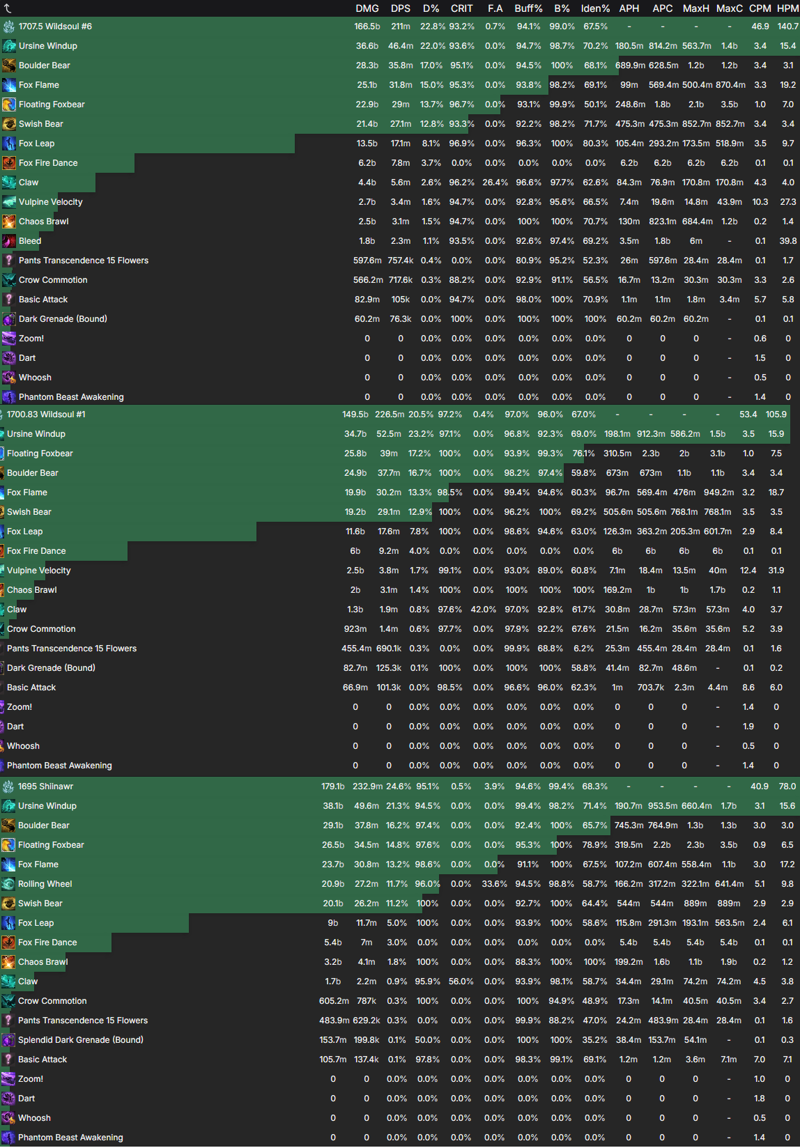Click the class icon beside 1707.5 Wildsoul #6
The width and height of the screenshot is (800, 1148).
pos(9,26)
